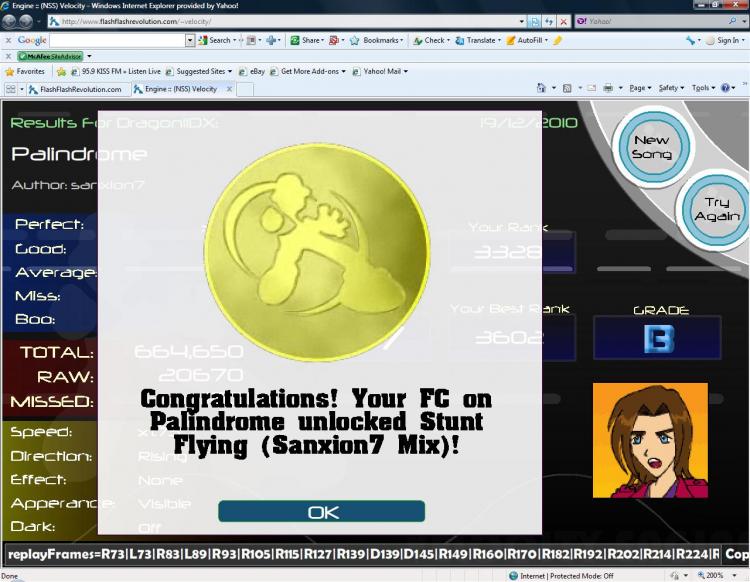Click the browser Back arrow
The image size is (750, 582).
[9, 22]
